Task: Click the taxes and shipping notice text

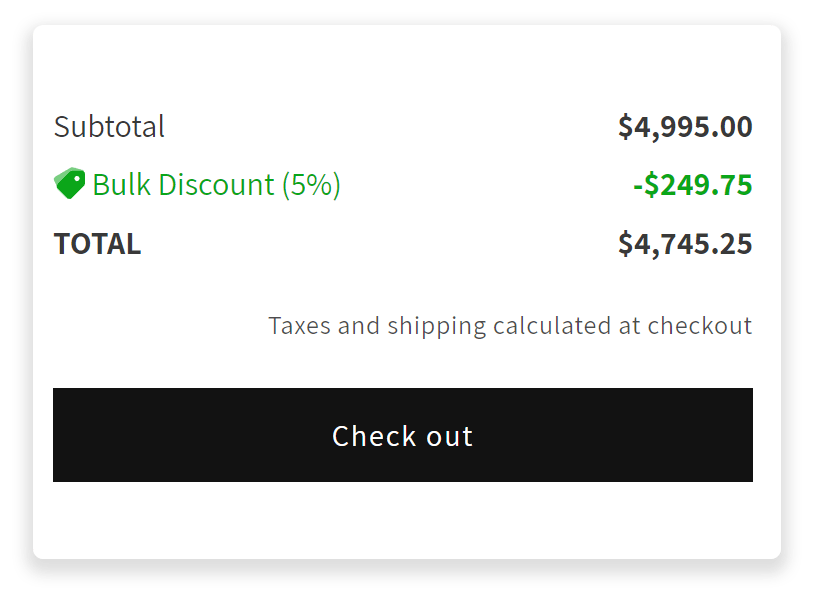Action: (510, 325)
